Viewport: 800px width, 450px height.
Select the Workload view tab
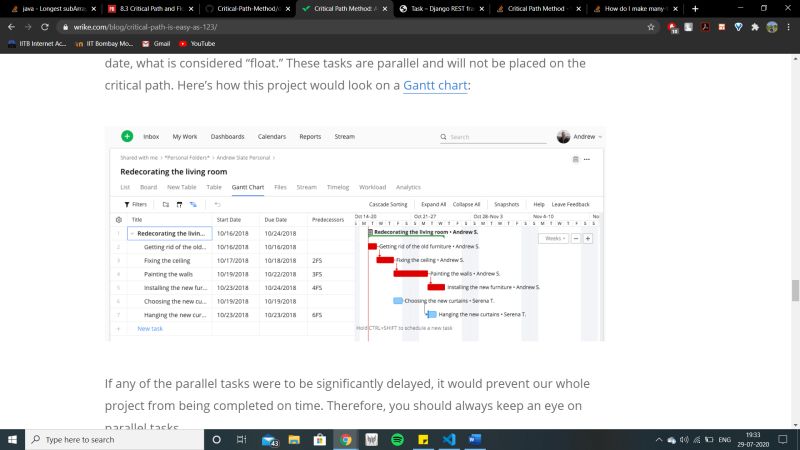(x=372, y=187)
